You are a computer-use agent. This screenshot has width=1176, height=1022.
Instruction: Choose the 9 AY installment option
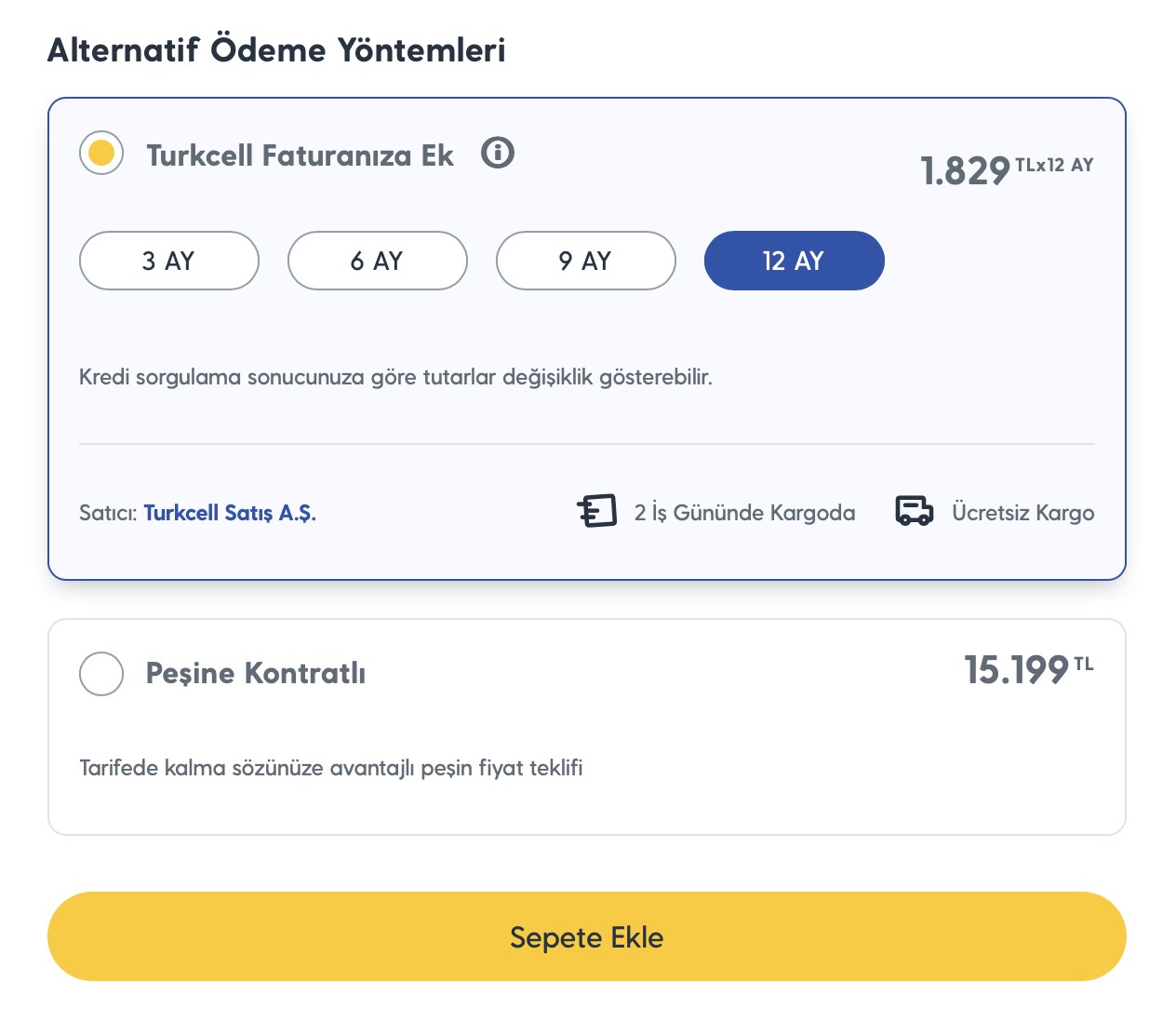[x=586, y=261]
